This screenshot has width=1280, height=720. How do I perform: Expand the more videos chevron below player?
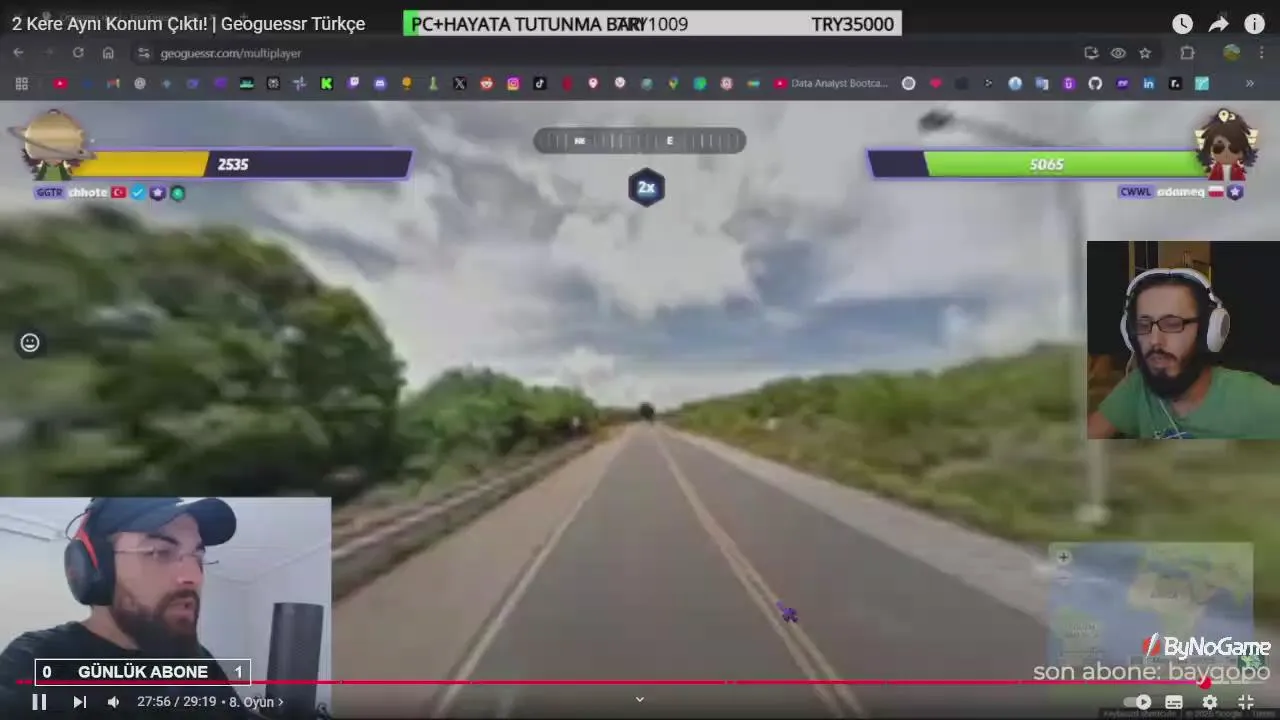click(x=640, y=700)
